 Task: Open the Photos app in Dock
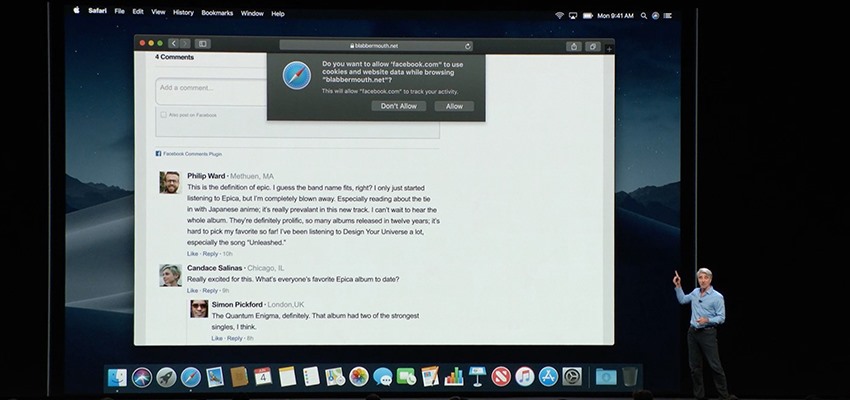[358, 377]
